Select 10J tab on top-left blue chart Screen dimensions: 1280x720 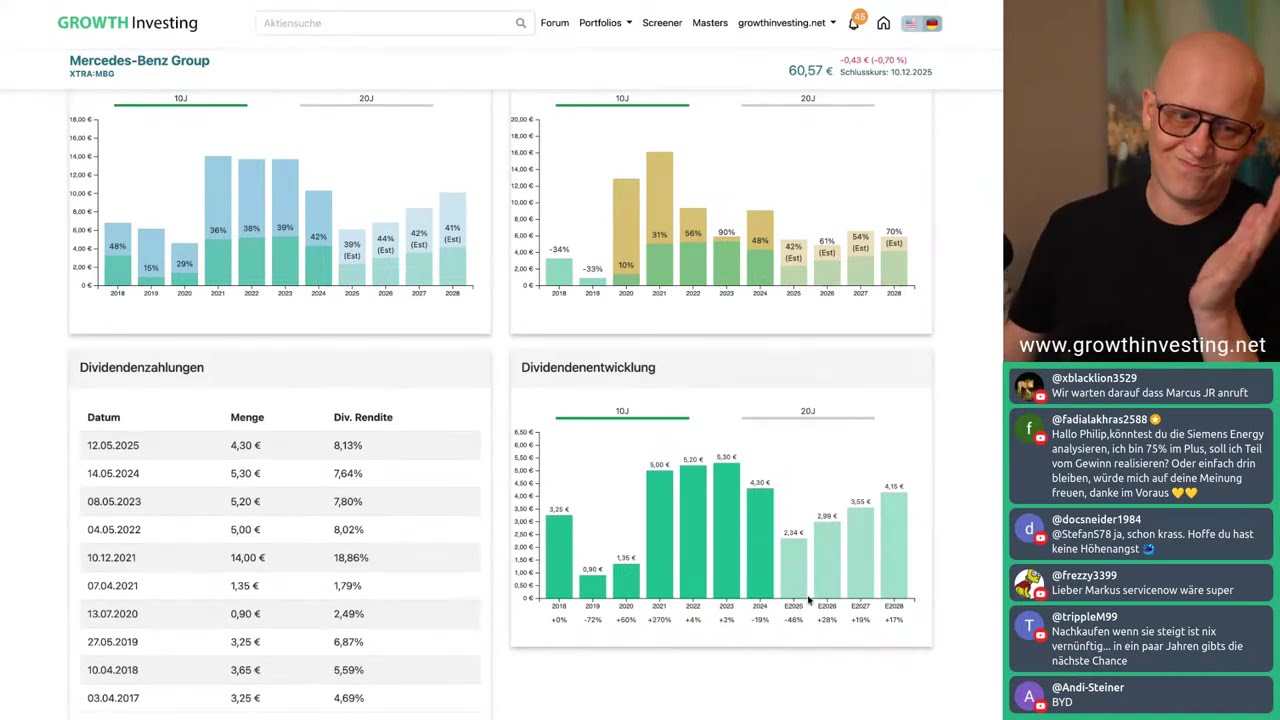pyautogui.click(x=180, y=100)
